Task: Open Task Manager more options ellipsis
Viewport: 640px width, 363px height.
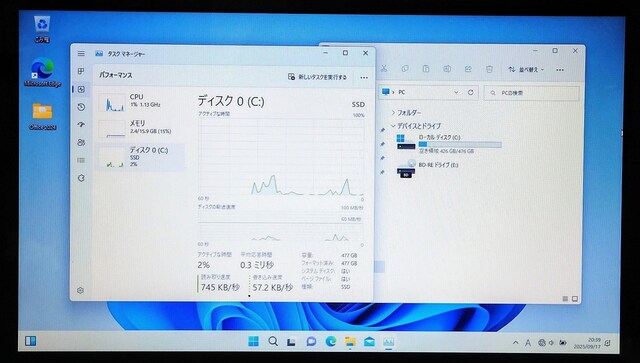Action: click(364, 77)
